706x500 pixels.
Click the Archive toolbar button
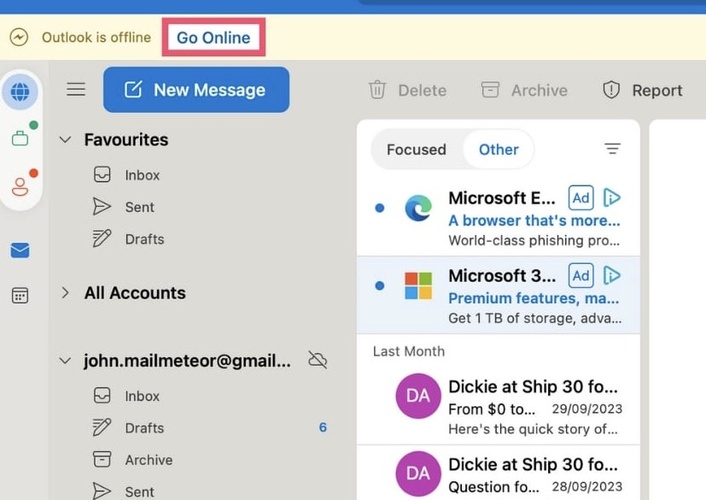point(524,90)
